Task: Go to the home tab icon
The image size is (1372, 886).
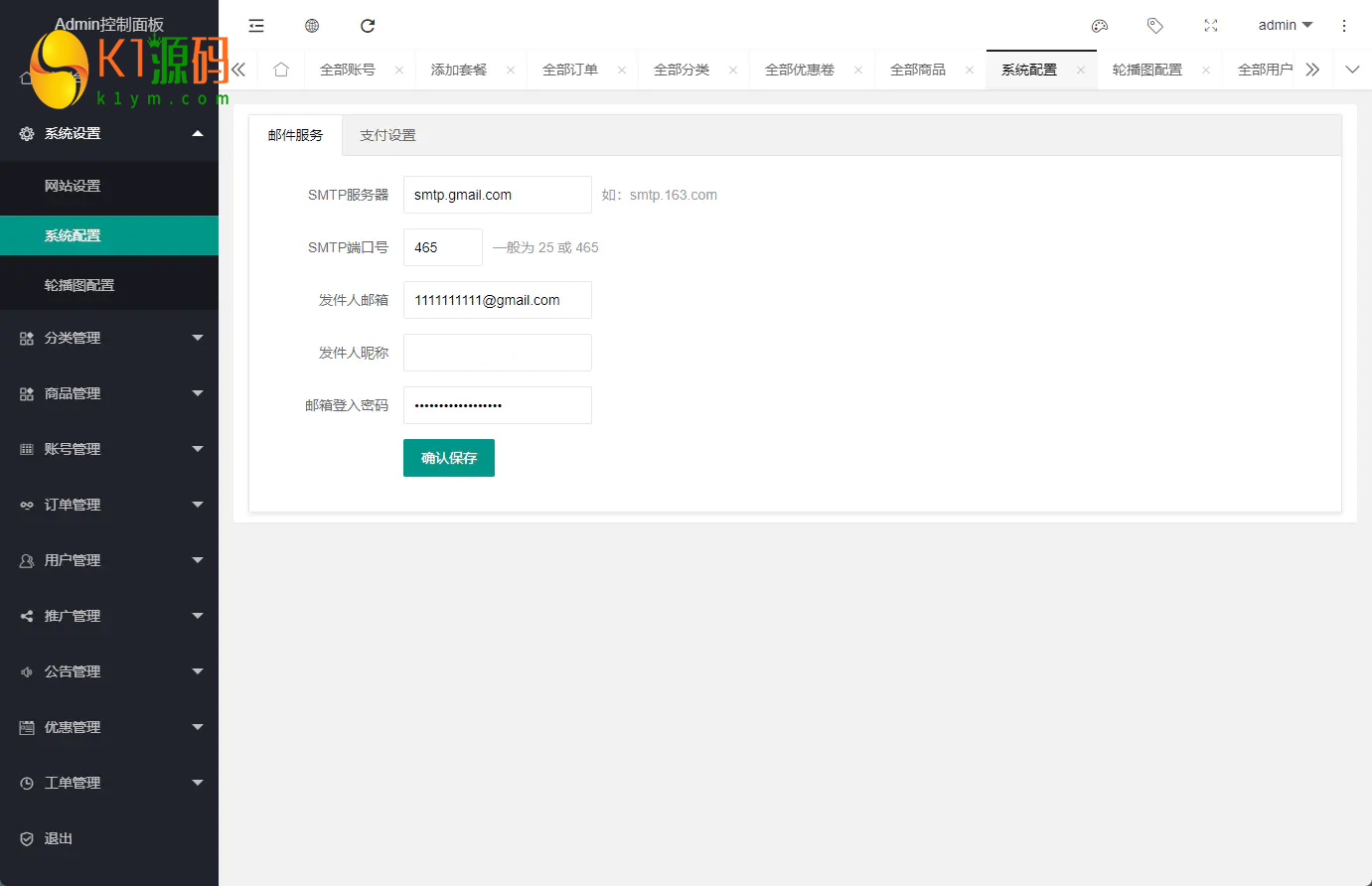Action: [281, 70]
